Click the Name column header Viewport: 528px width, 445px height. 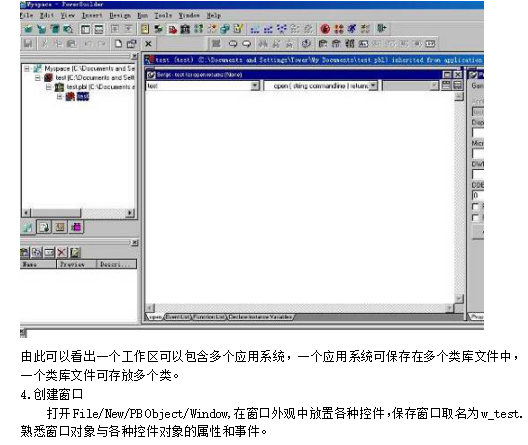click(x=38, y=264)
